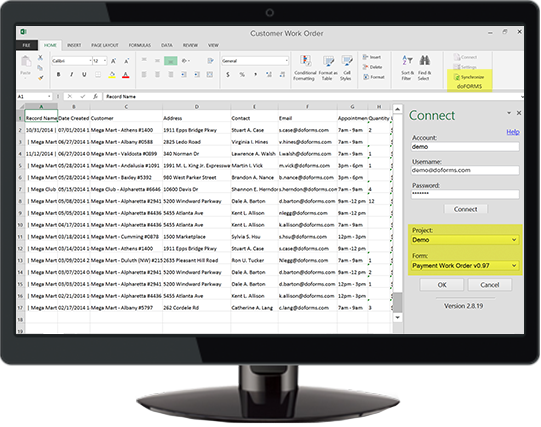
Task: Open Format as Table
Action: point(328,68)
